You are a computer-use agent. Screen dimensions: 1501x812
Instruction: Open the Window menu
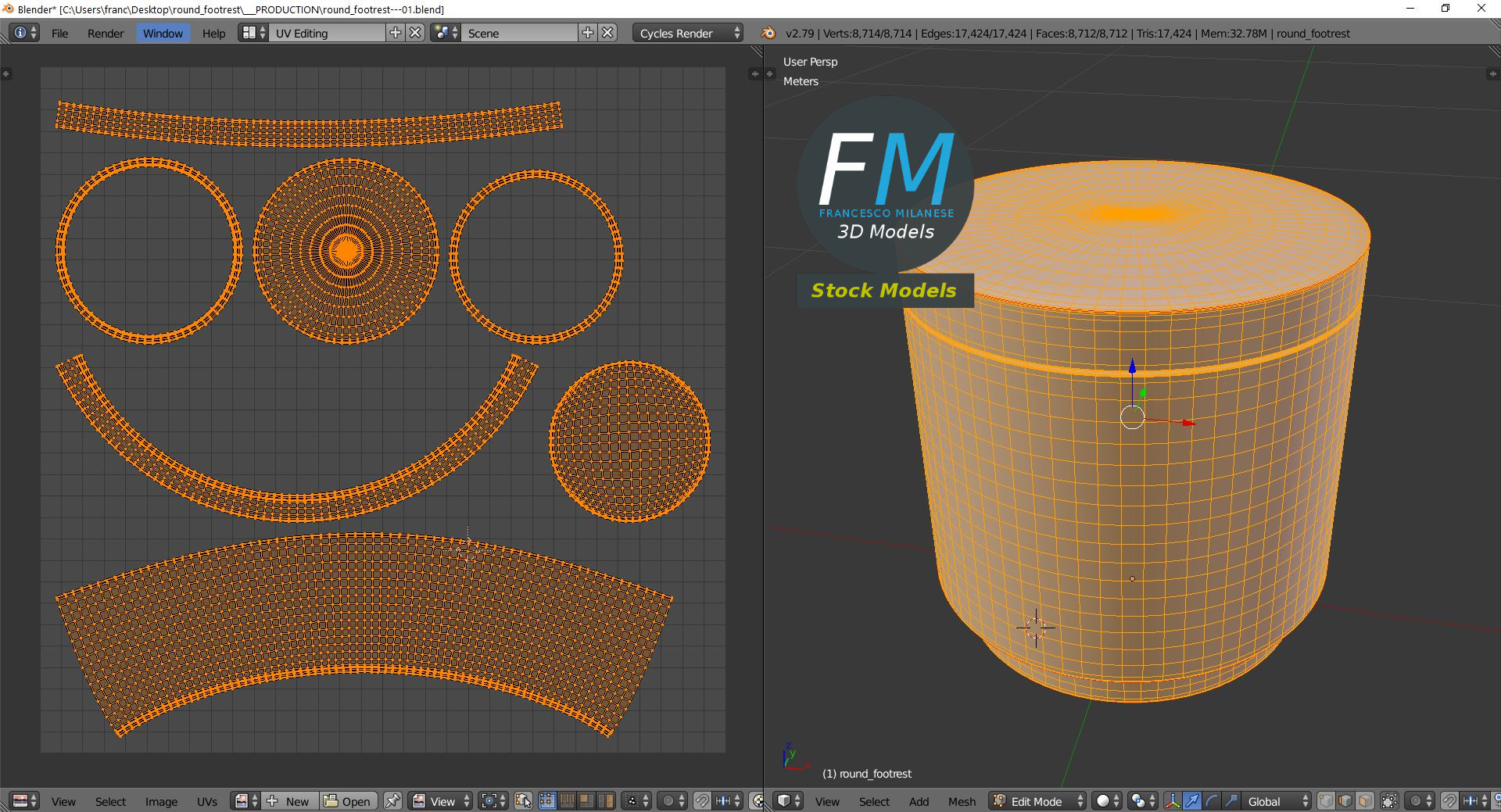pos(163,33)
